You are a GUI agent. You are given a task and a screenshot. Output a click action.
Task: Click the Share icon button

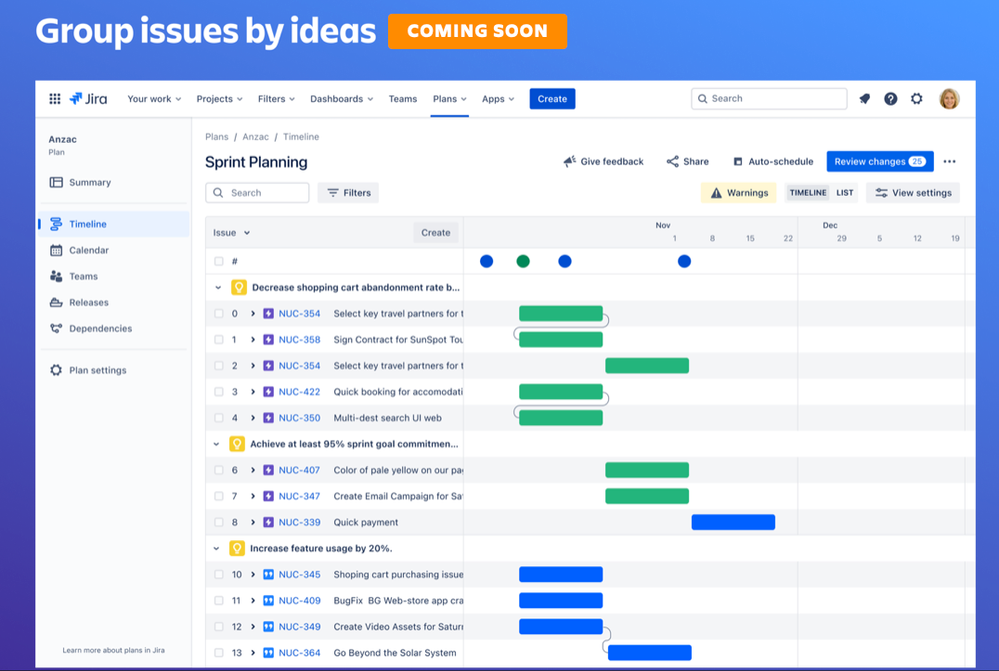[687, 162]
